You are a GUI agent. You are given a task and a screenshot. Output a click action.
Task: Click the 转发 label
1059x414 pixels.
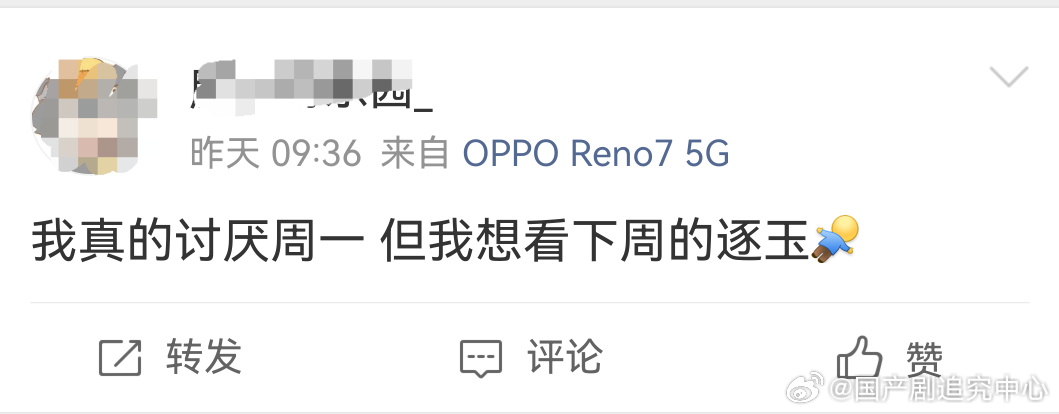point(203,357)
